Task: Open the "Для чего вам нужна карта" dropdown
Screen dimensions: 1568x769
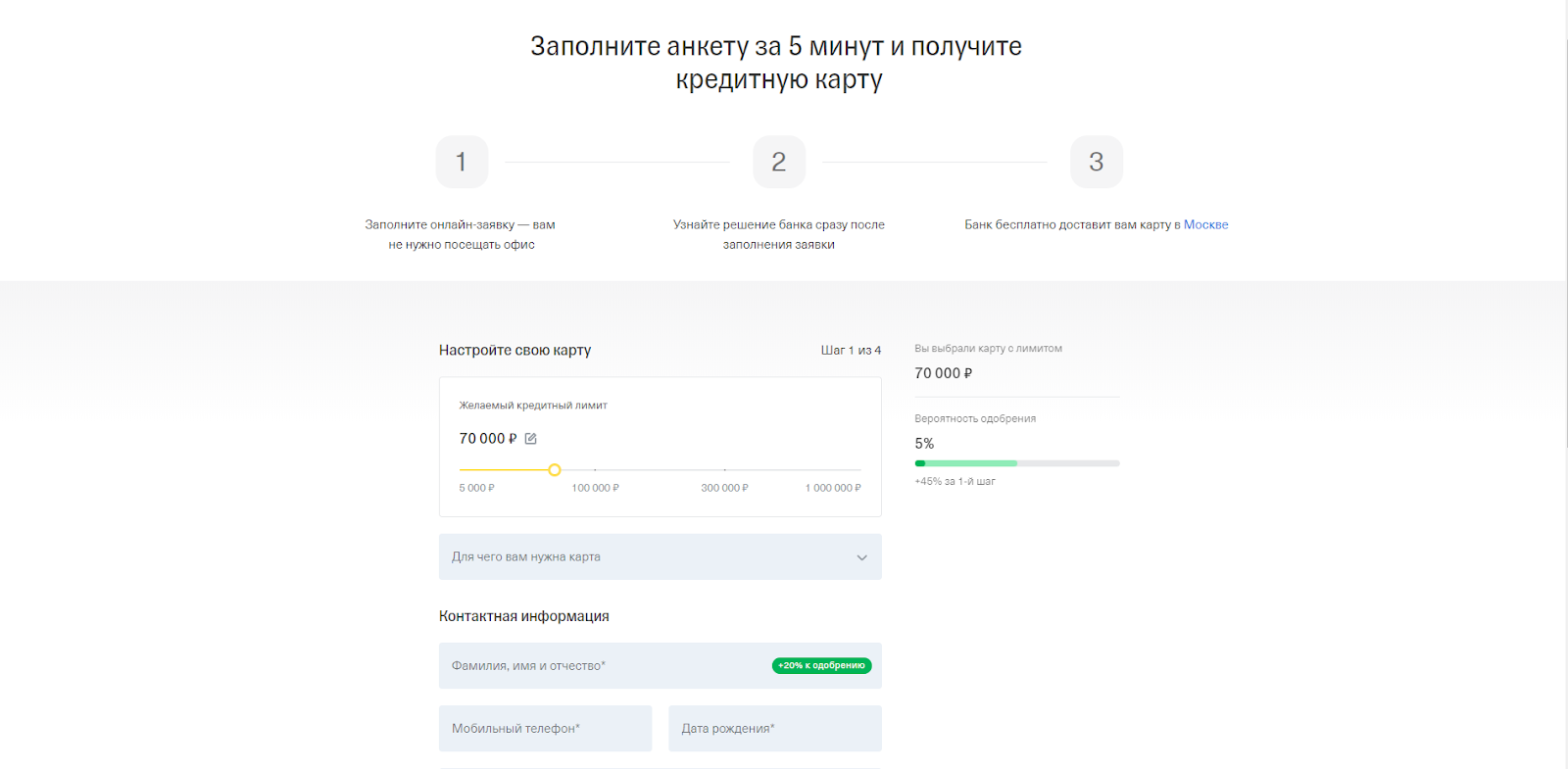Action: click(660, 556)
